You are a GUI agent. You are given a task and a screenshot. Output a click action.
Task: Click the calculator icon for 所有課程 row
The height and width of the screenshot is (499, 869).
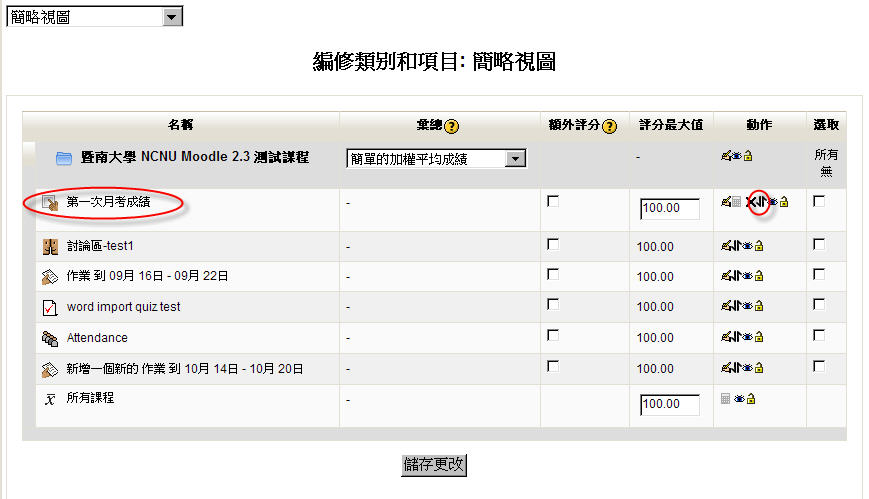[x=726, y=399]
